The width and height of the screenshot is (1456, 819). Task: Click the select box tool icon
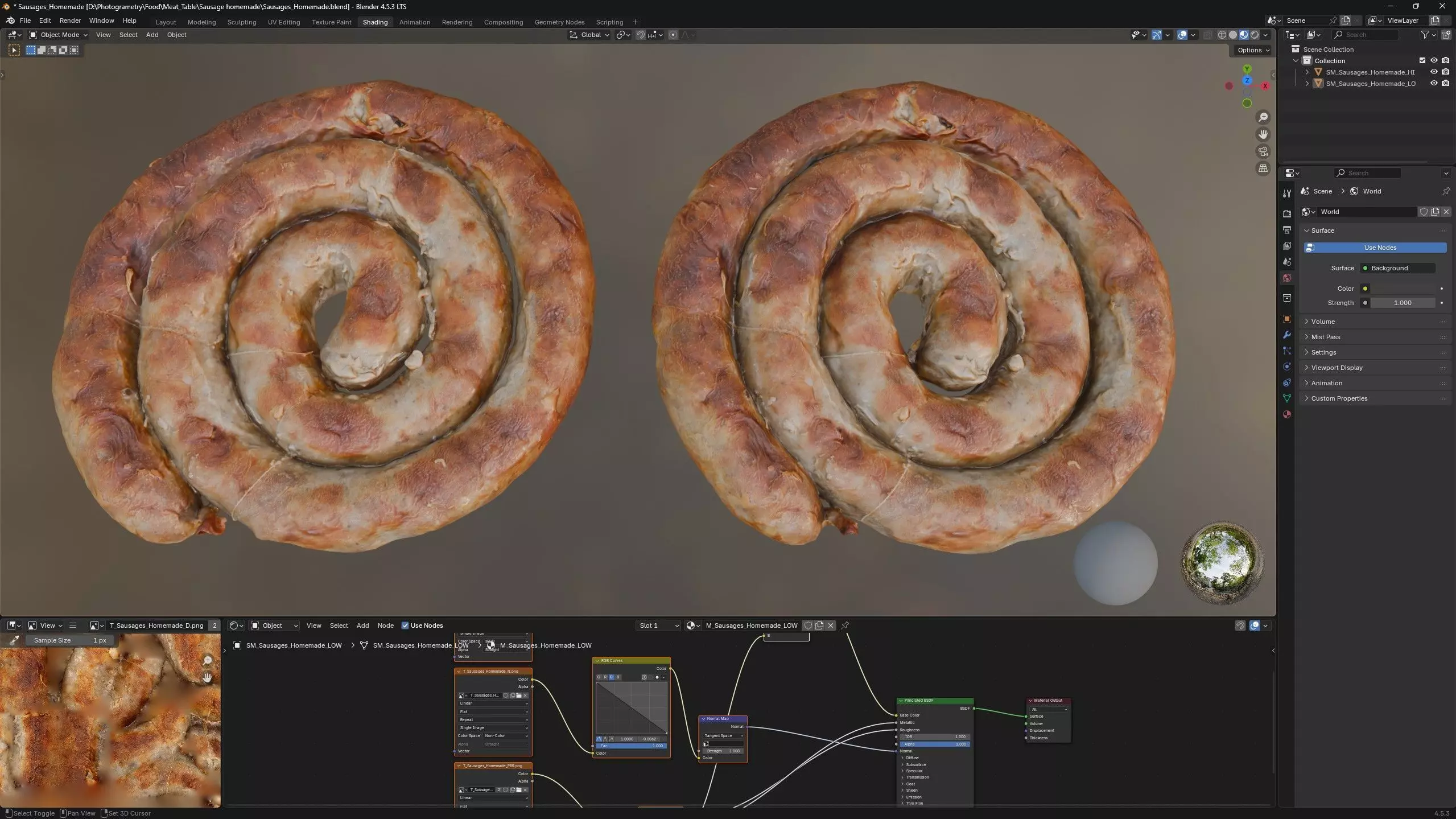coord(14,50)
